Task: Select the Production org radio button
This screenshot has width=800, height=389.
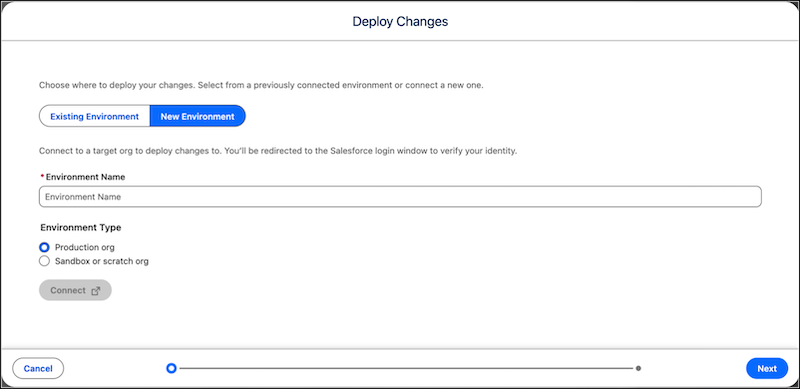Action: coord(44,248)
